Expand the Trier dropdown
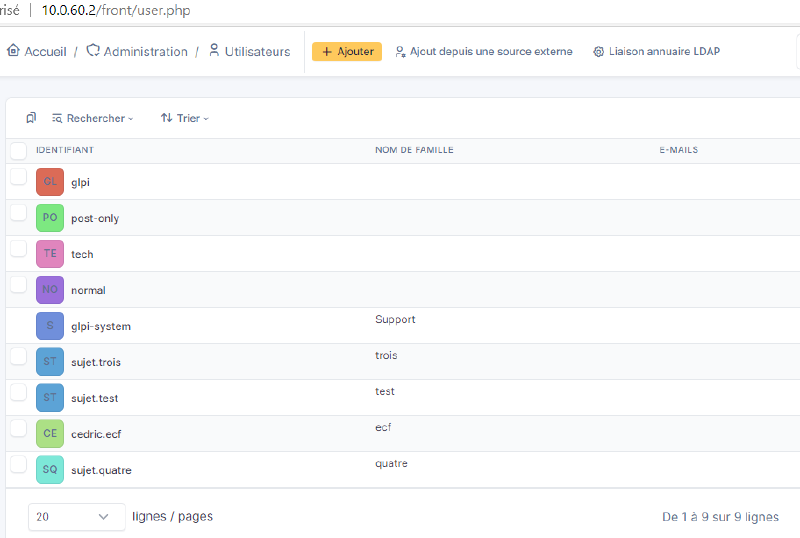Screen dimensions: 800x538 pyautogui.click(x=185, y=118)
